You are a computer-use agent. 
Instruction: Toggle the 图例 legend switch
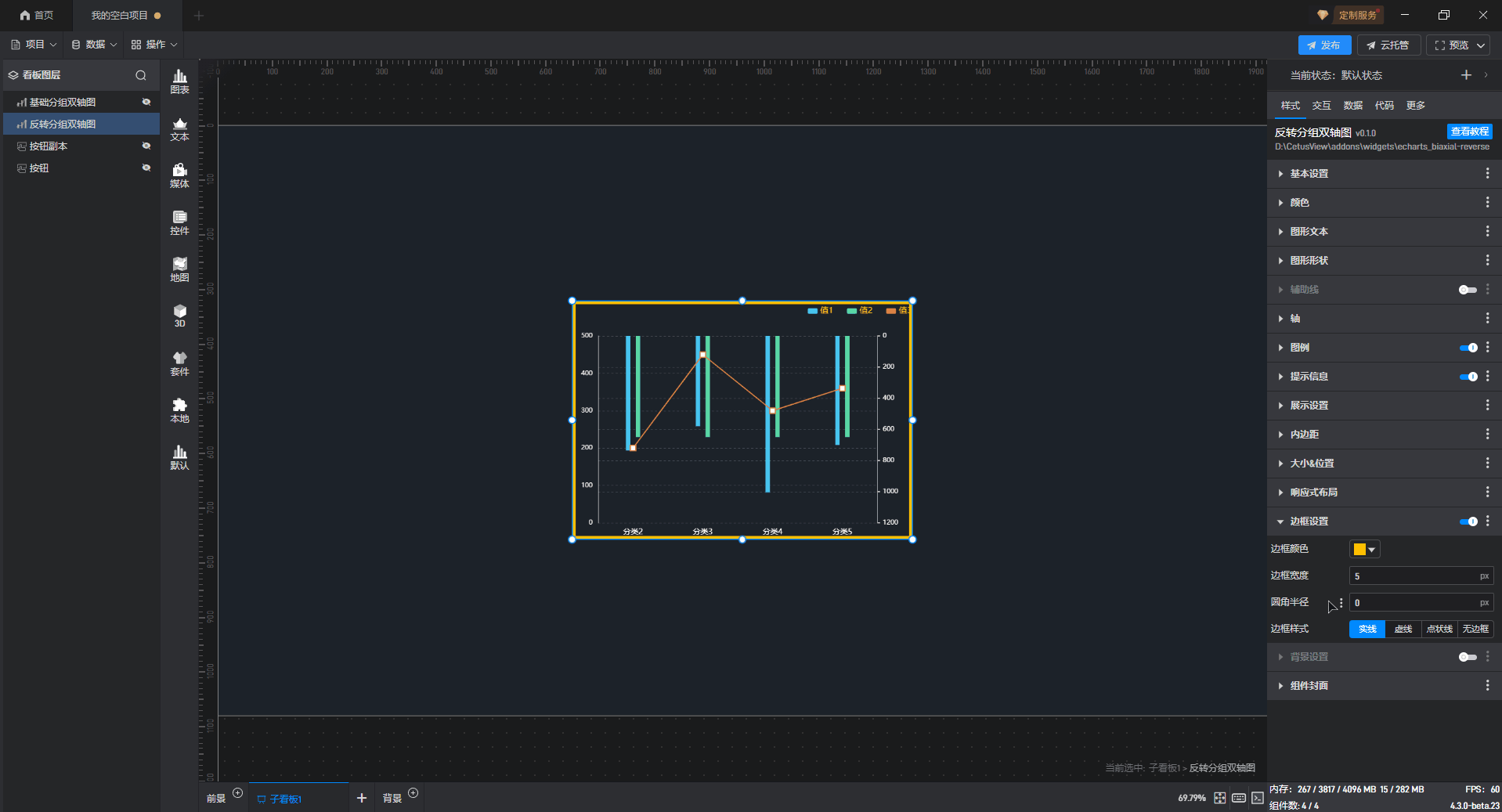click(x=1468, y=348)
